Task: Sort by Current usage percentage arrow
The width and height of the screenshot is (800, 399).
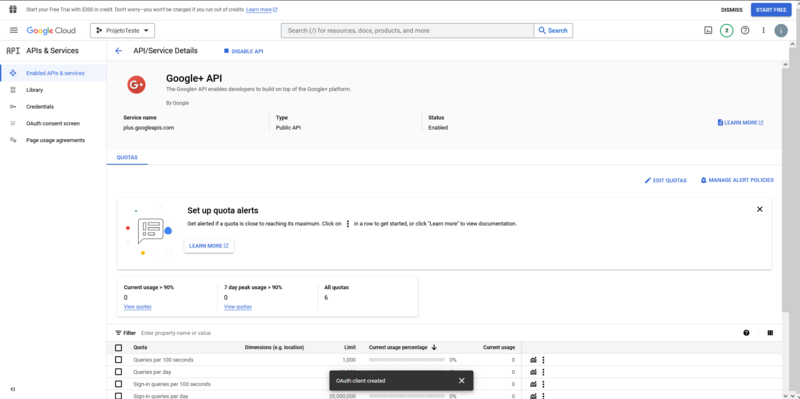Action: click(434, 347)
